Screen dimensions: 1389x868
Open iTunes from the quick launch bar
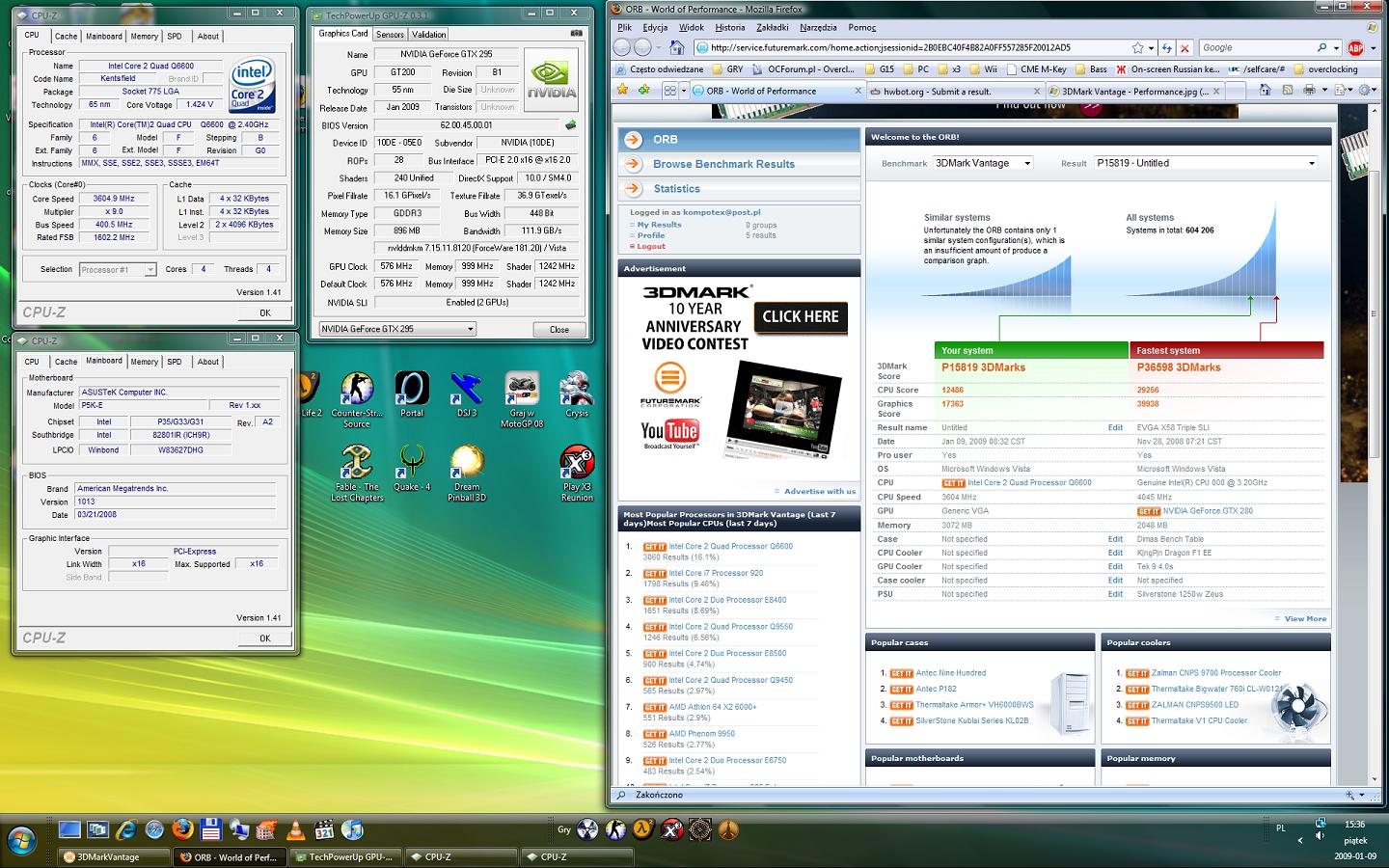click(352, 829)
